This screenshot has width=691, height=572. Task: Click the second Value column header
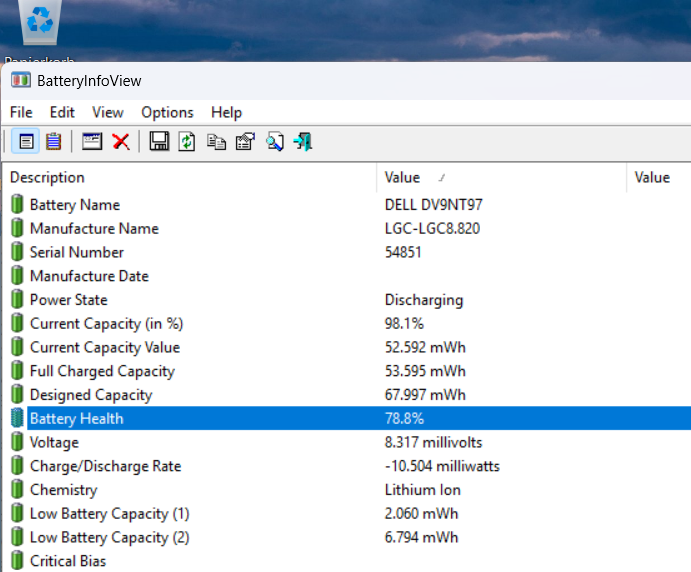[x=659, y=178]
